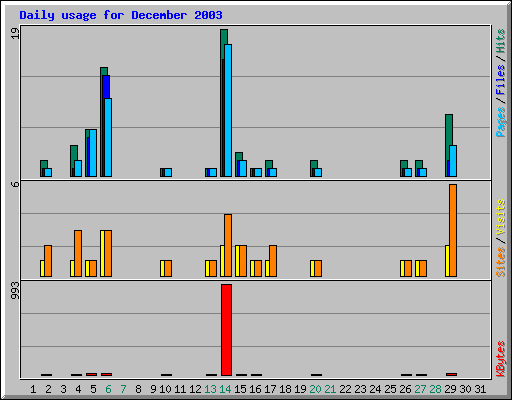The height and width of the screenshot is (400, 512).
Task: Click the '6' sites axis maximum label
Action: (15, 184)
